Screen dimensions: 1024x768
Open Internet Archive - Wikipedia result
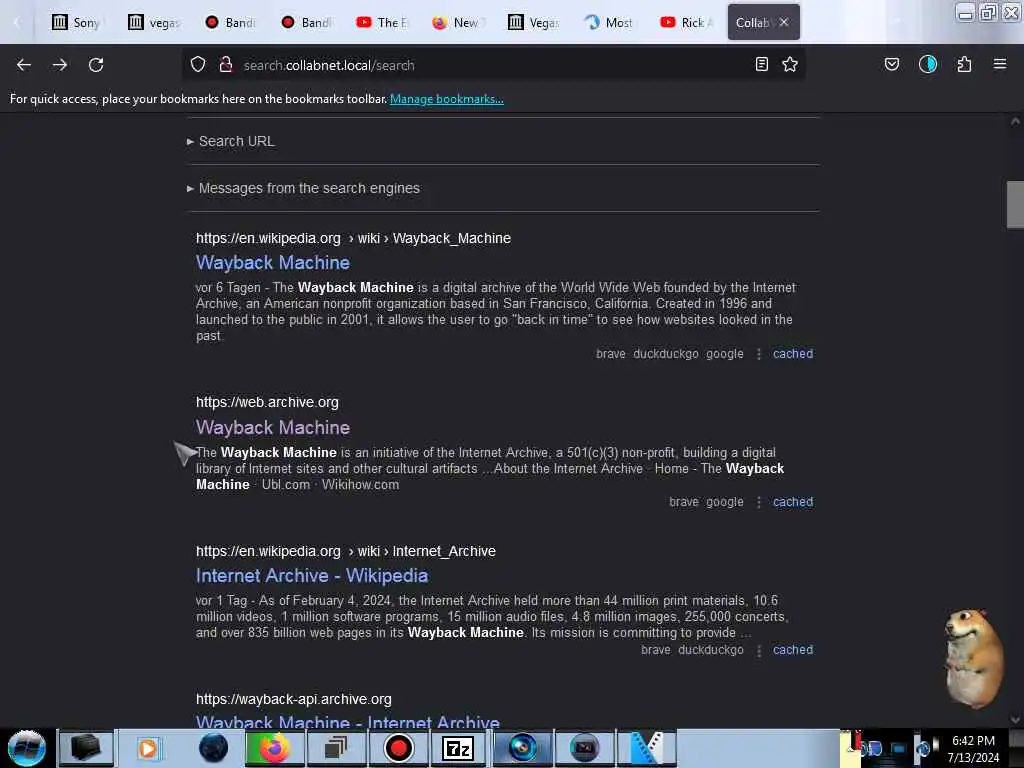(x=312, y=575)
